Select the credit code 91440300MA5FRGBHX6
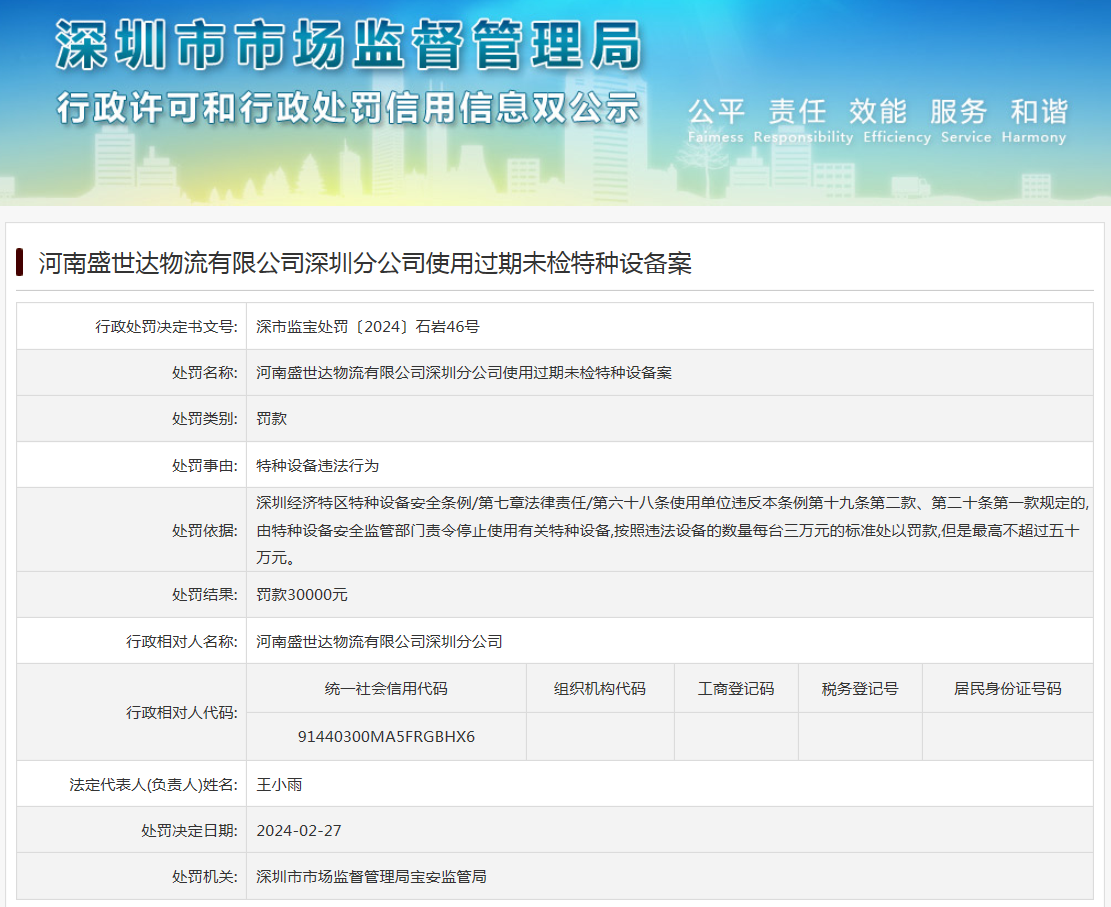The width and height of the screenshot is (1111, 907). click(386, 737)
